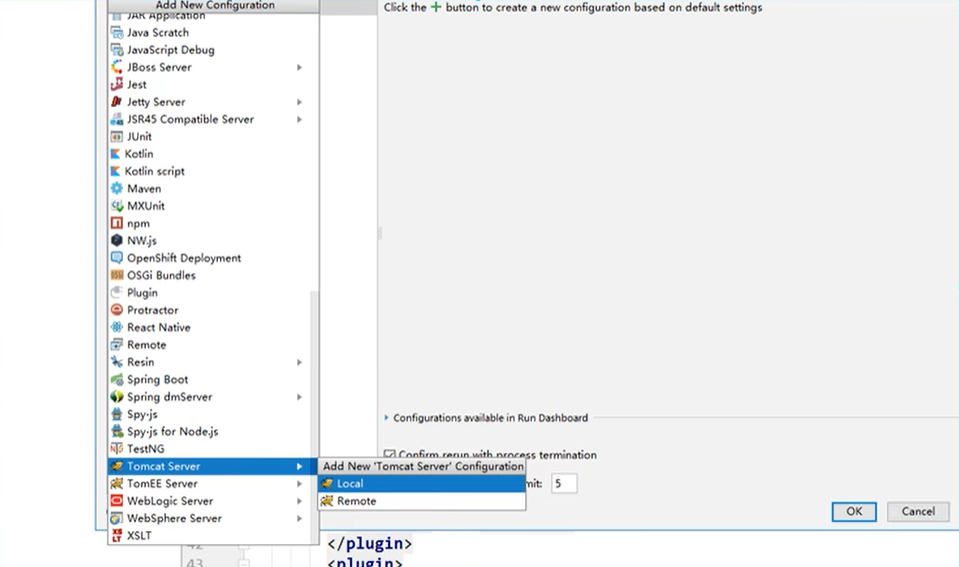
Task: Dismiss dialog with Cancel button
Action: [918, 511]
